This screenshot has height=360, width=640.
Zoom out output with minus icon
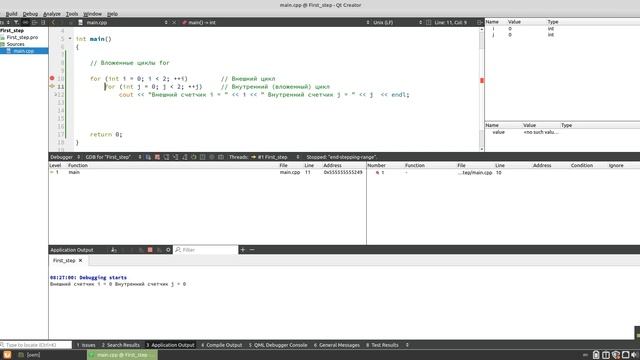[252, 250]
